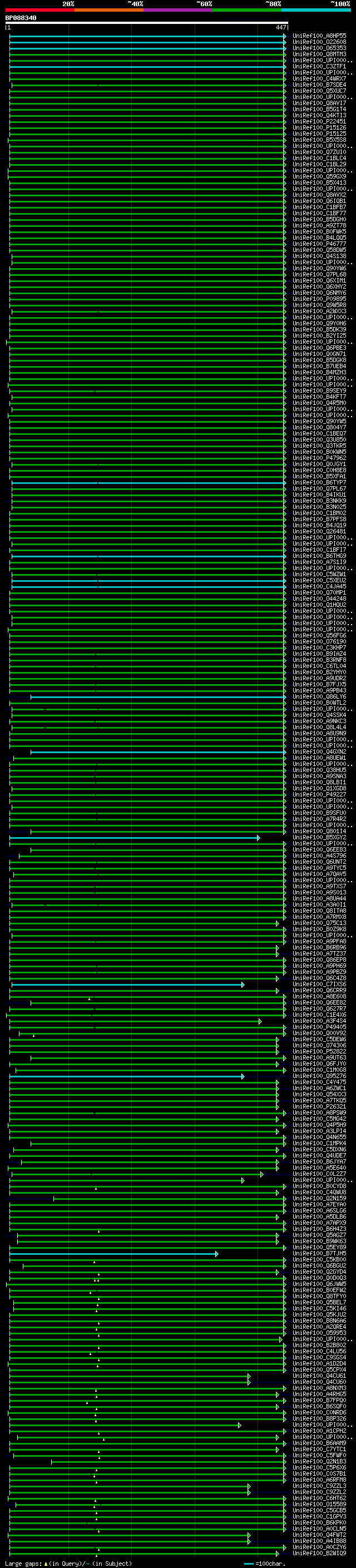Select hit UniRef100_B7TJH5
356x1568 pixels.
pyautogui.click(x=319, y=1253)
